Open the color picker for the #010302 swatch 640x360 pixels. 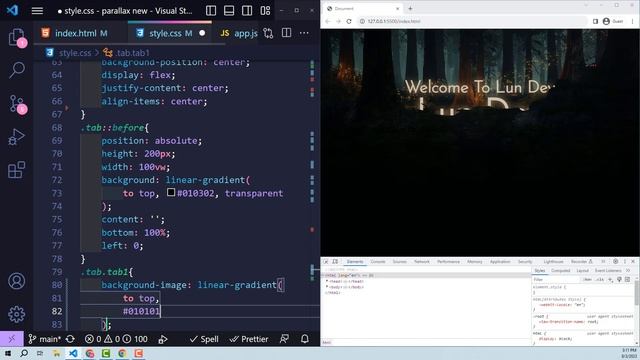coord(171,192)
